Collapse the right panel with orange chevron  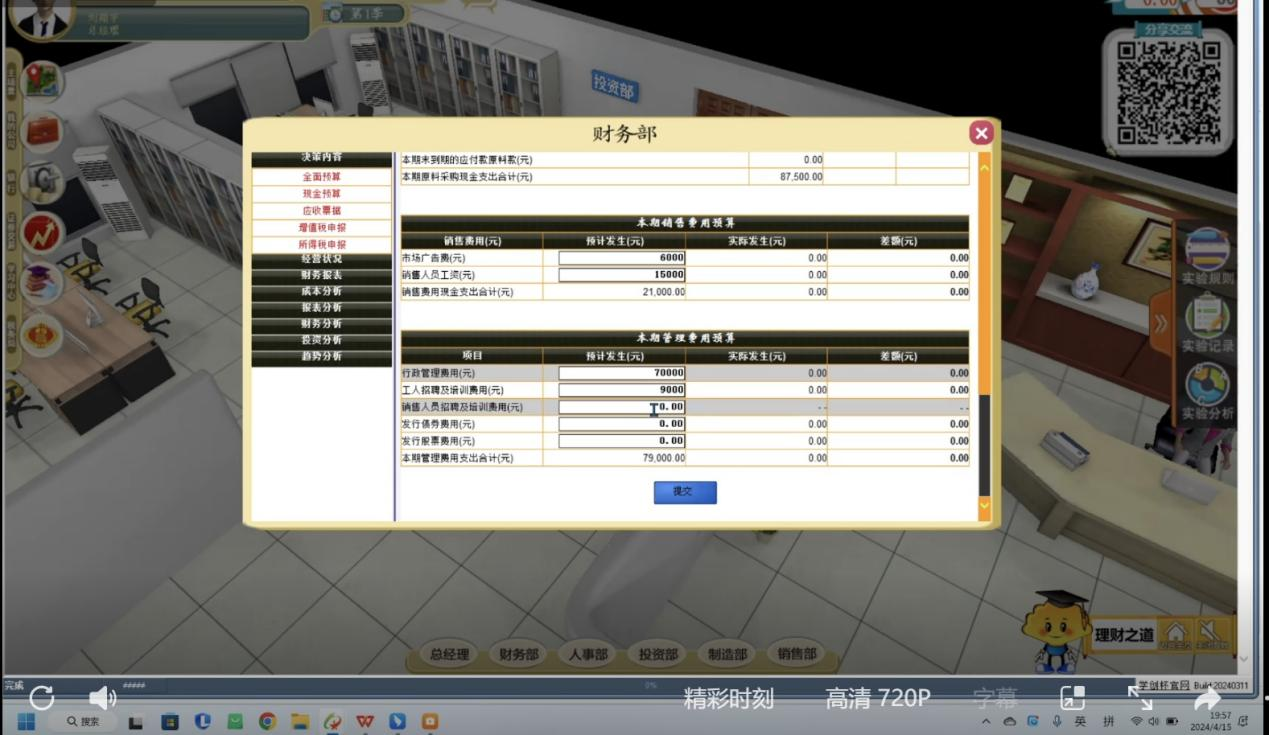pos(1160,323)
